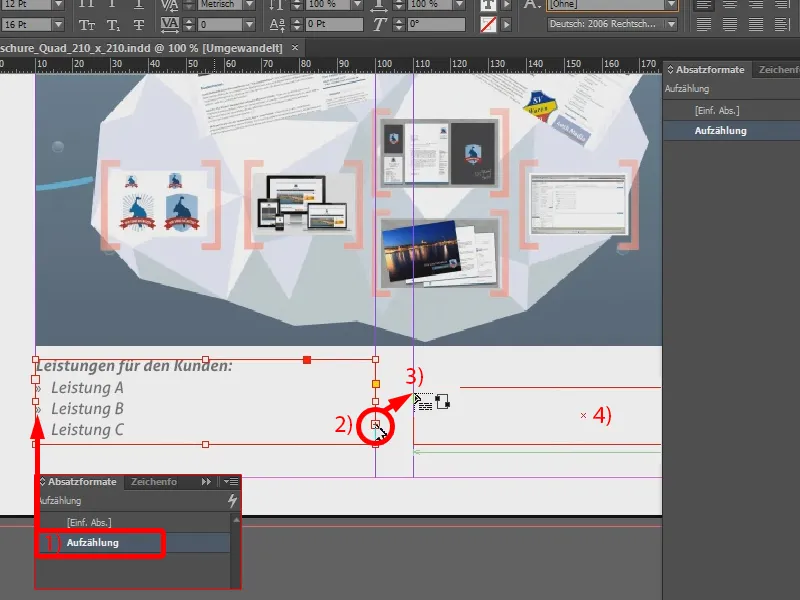Toggle All Caps formatting in the control panel
This screenshot has height=600, width=800.
coord(86,6)
